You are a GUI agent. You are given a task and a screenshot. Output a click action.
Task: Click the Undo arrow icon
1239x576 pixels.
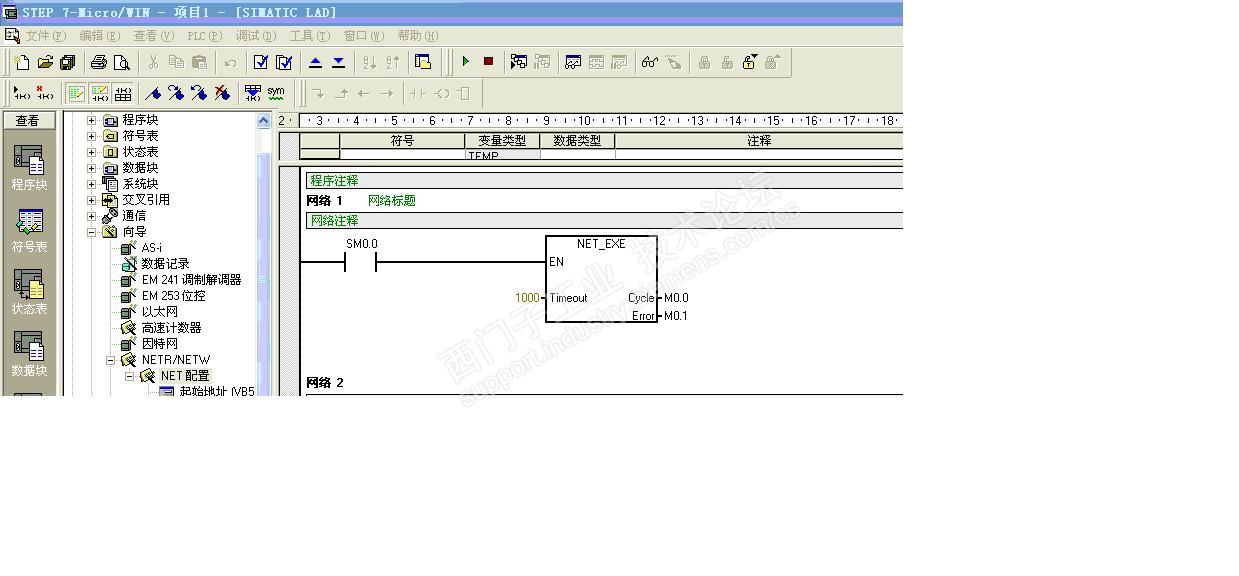230,62
